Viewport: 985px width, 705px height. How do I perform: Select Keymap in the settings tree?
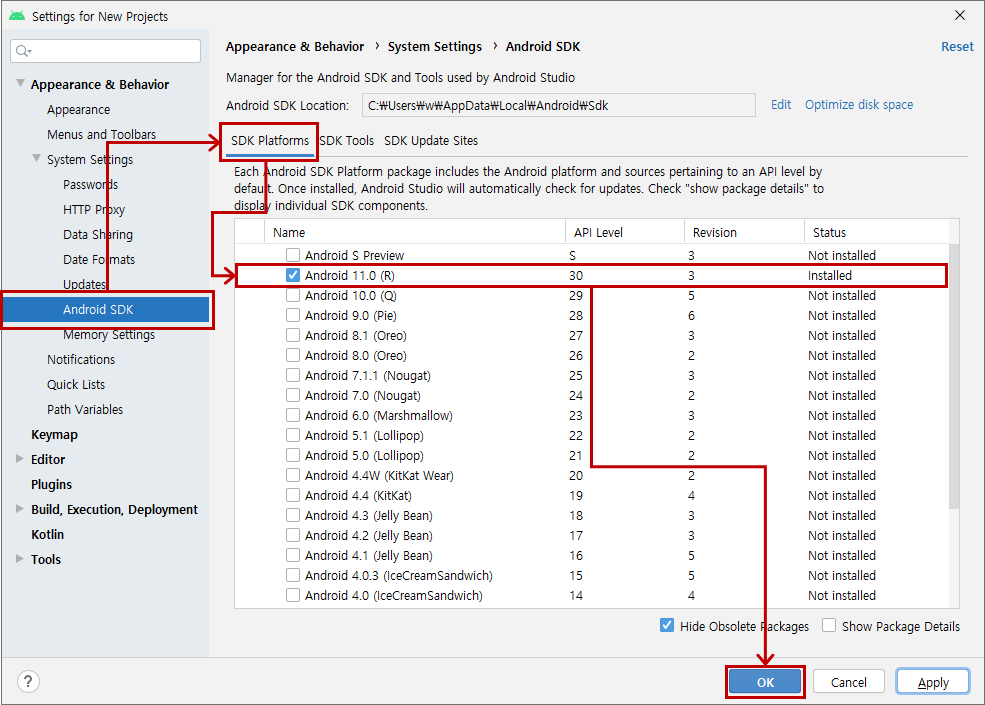54,435
